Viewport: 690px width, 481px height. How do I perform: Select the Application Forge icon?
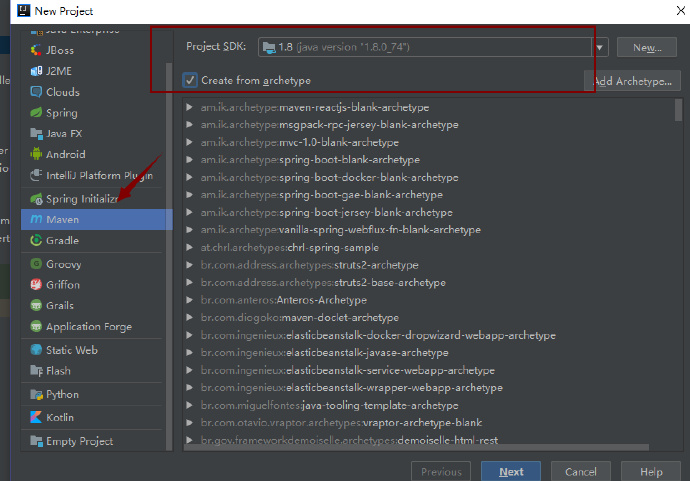pyautogui.click(x=36, y=327)
